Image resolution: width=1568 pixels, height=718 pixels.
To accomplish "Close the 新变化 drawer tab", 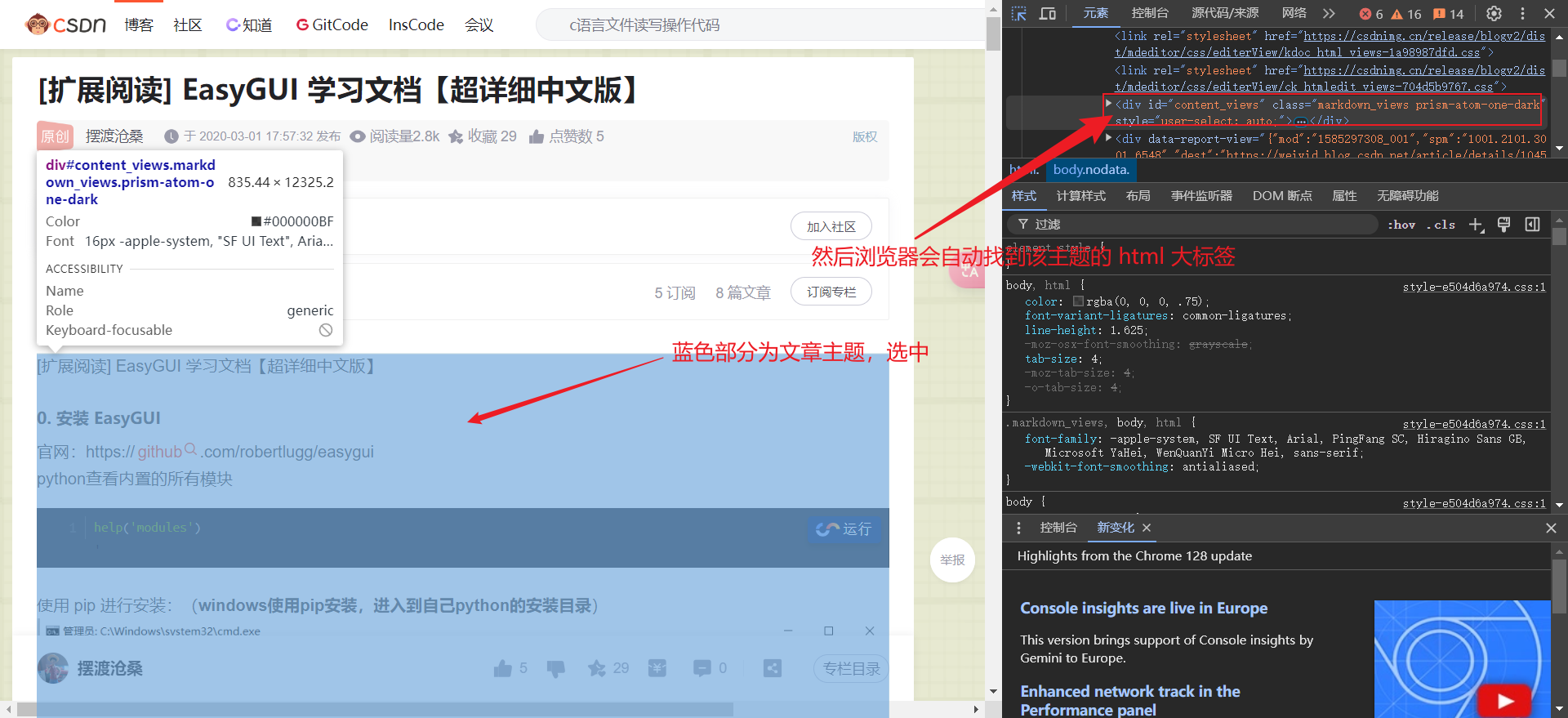I will (x=1147, y=528).
